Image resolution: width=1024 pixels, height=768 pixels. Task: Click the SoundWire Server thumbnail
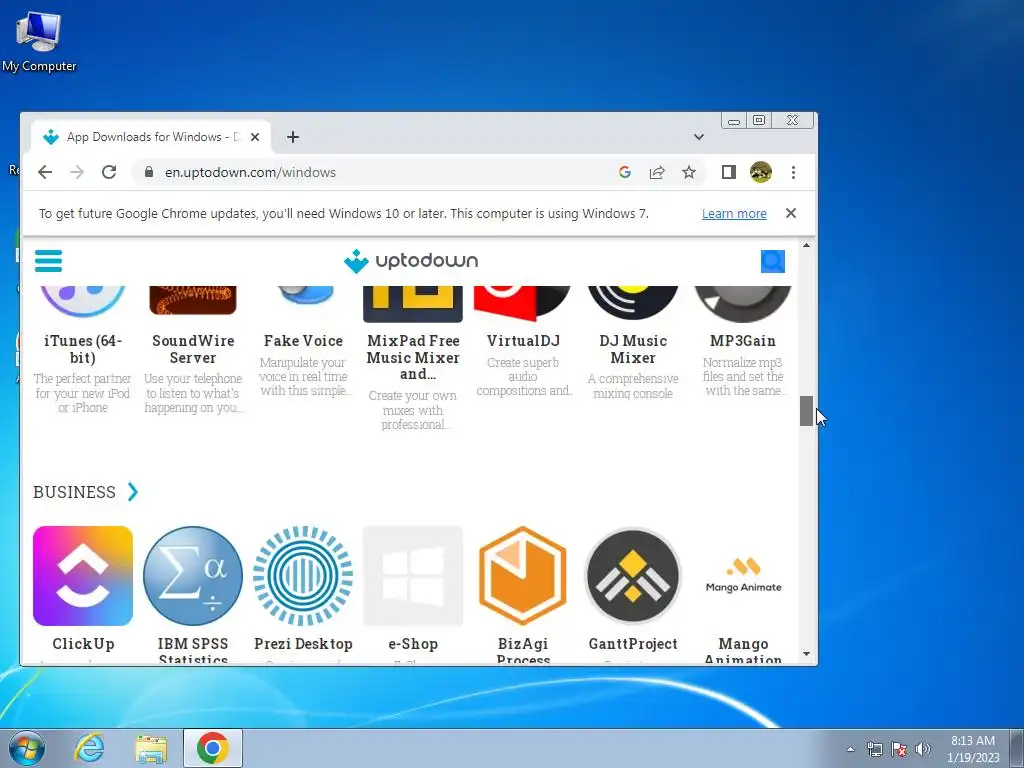tap(193, 300)
